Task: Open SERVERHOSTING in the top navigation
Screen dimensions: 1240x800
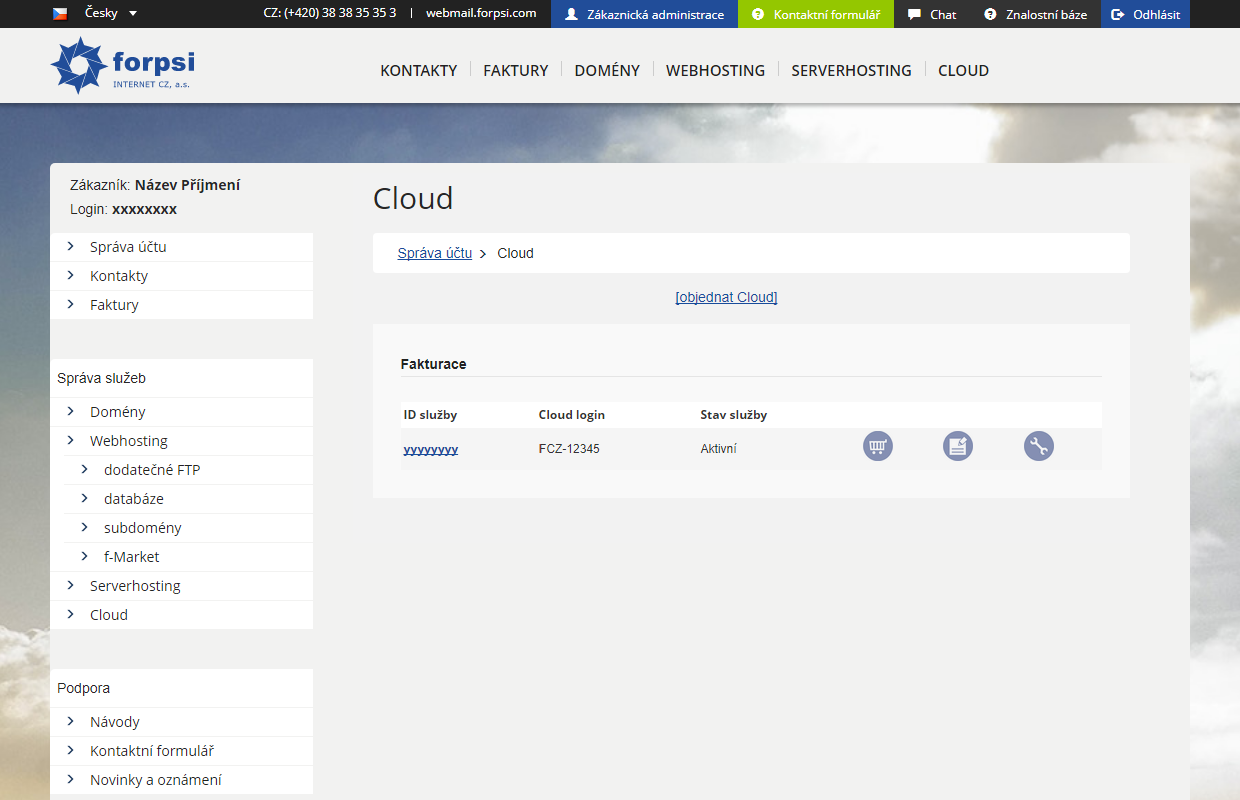Action: coord(851,70)
